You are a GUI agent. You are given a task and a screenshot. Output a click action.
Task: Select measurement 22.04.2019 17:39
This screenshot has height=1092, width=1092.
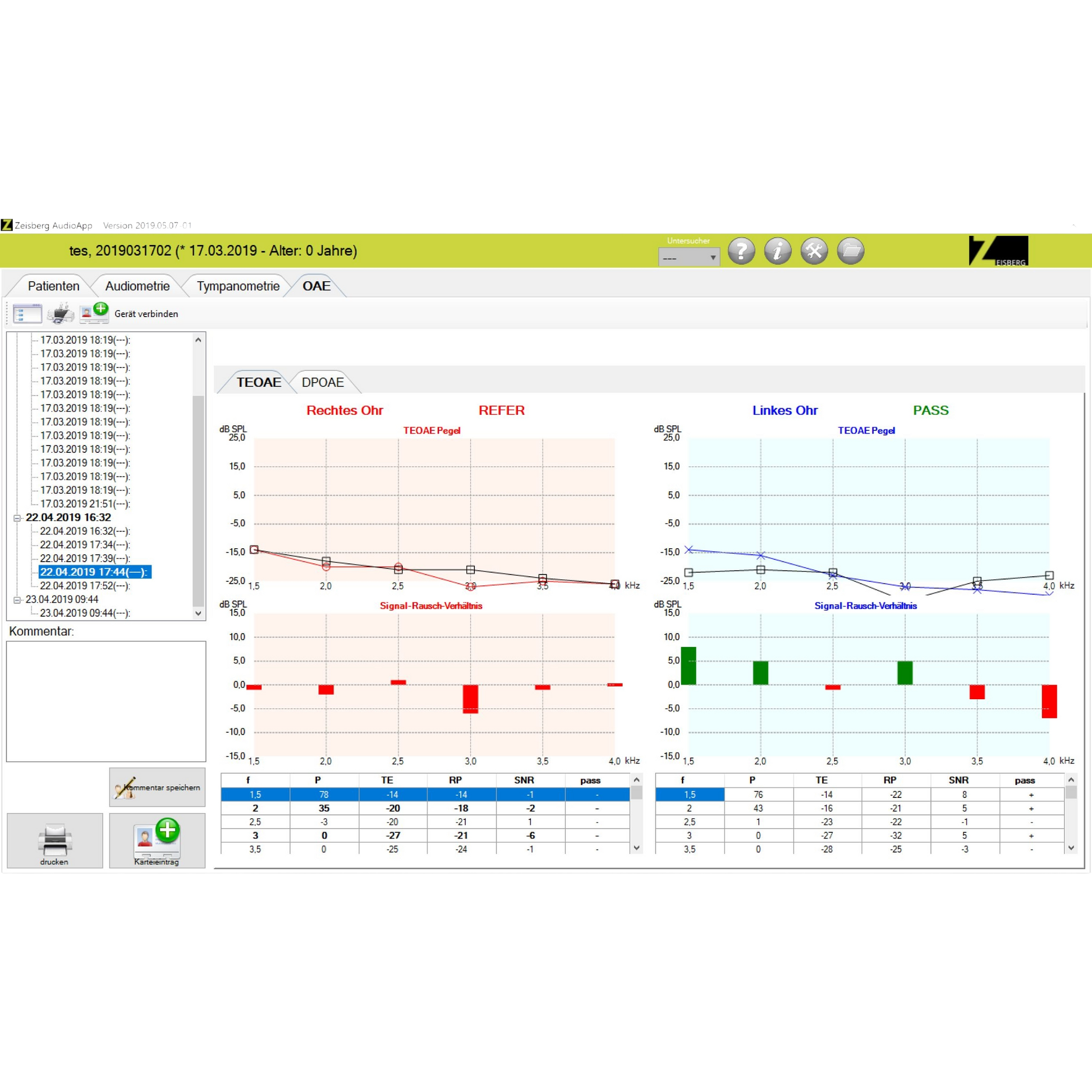pyautogui.click(x=85, y=558)
